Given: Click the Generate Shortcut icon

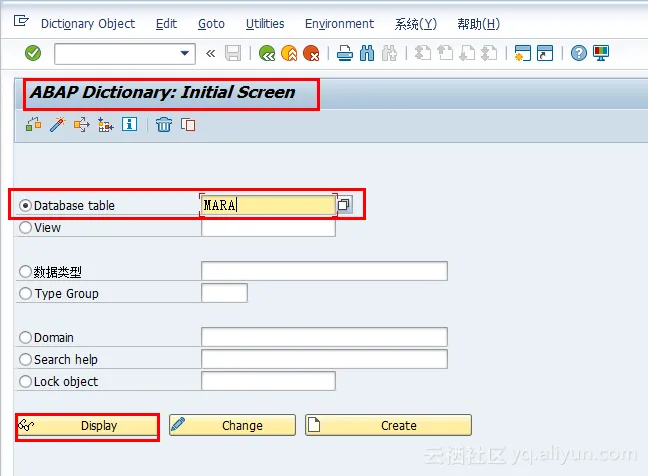Looking at the screenshot, I should pos(545,53).
